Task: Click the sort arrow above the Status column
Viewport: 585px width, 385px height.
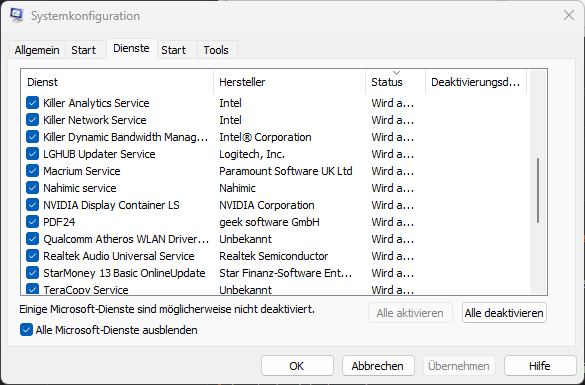Action: [396, 72]
